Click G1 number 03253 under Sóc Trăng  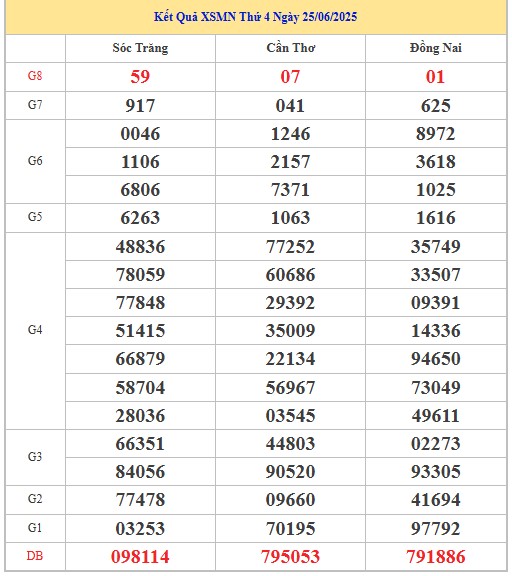point(140,529)
